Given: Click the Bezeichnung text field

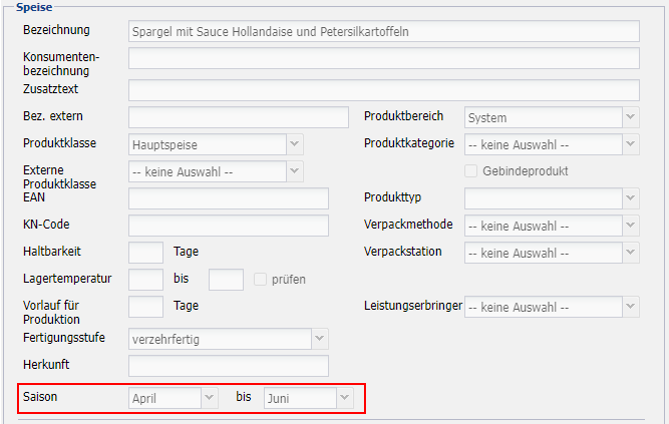Looking at the screenshot, I should click(x=383, y=31).
